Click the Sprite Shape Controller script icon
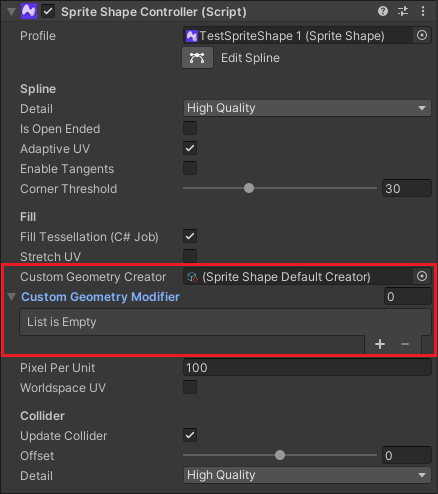The width and height of the screenshot is (438, 494). [x=29, y=11]
